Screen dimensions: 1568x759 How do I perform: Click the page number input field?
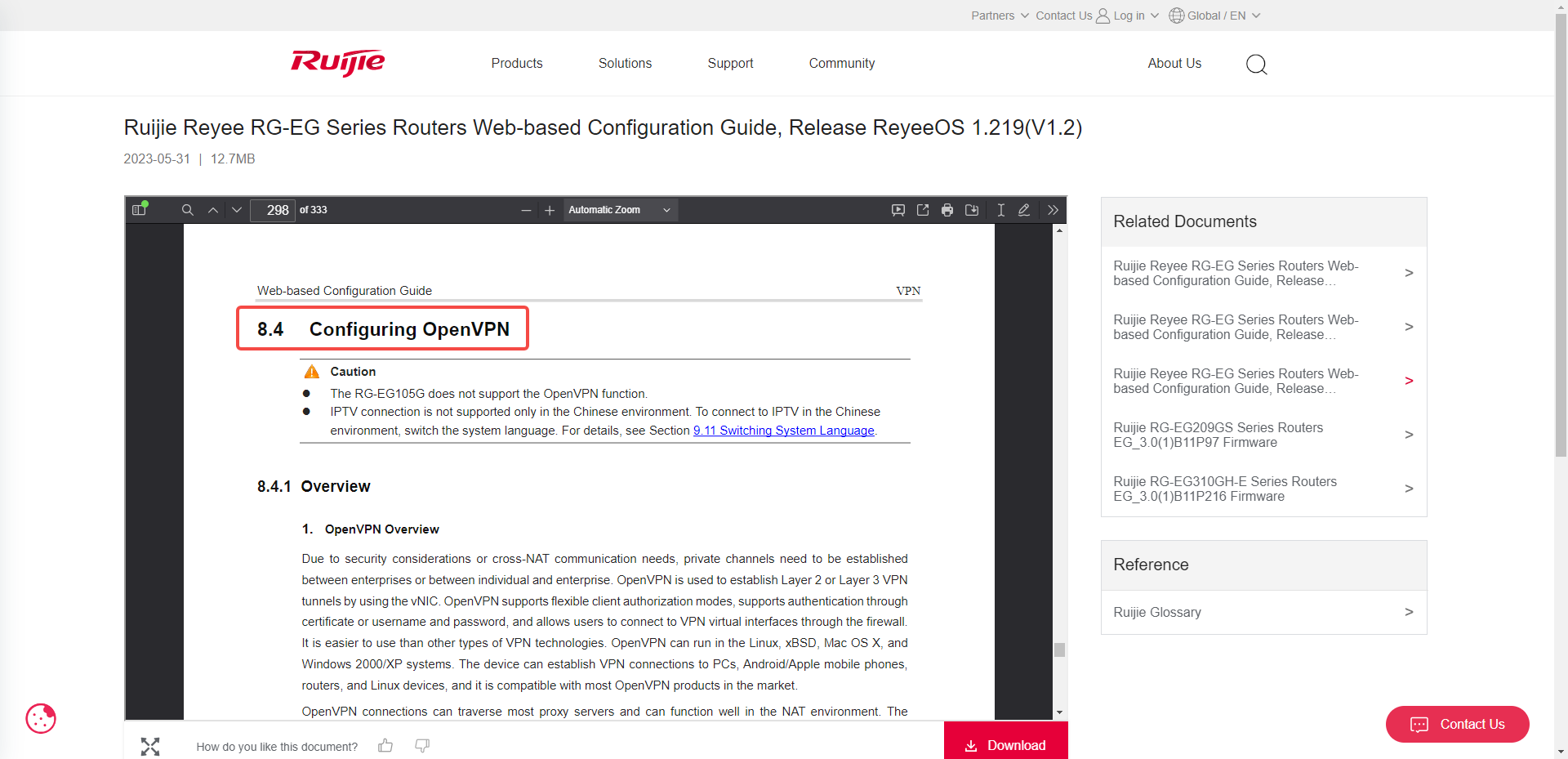point(272,210)
